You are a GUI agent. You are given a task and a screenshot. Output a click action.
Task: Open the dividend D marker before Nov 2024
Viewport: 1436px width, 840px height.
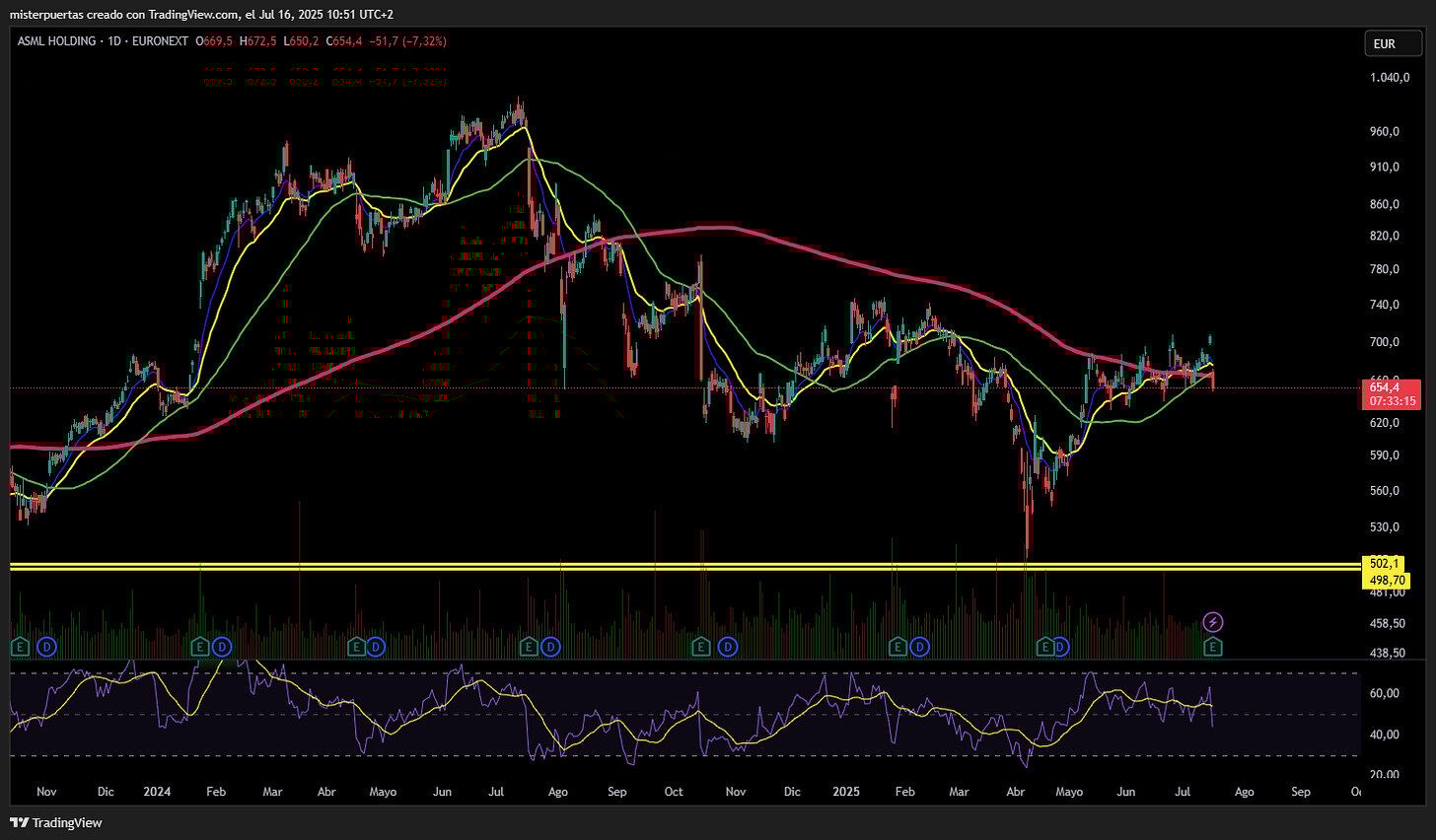click(x=728, y=647)
